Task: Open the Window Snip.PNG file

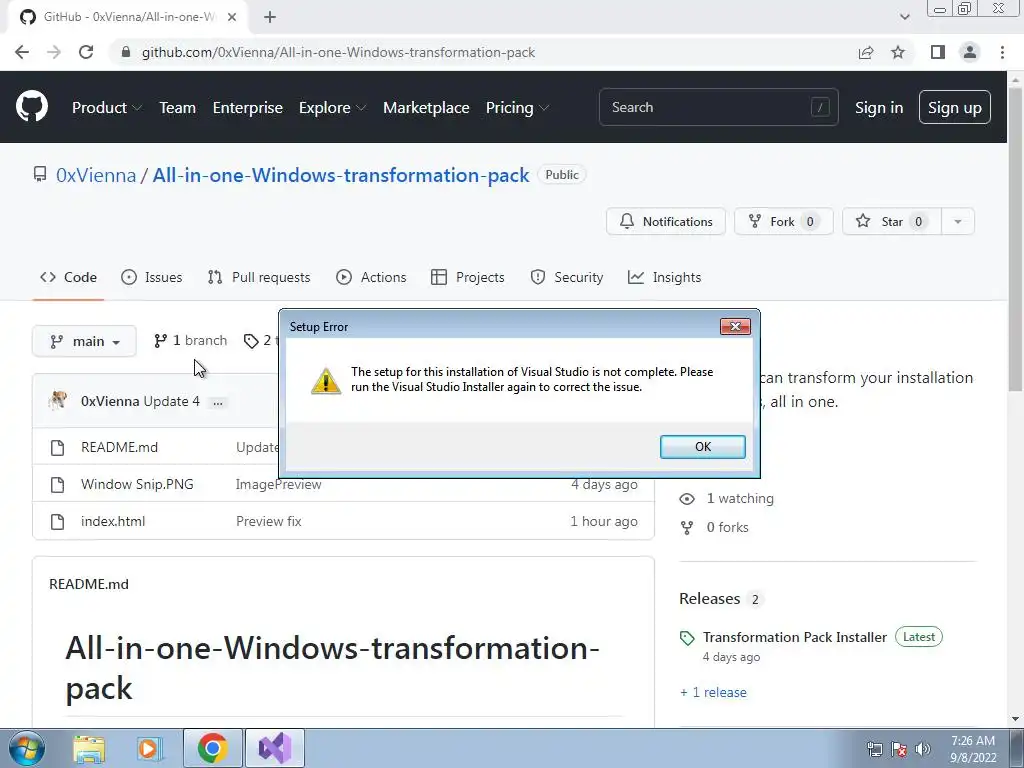Action: coord(137,485)
